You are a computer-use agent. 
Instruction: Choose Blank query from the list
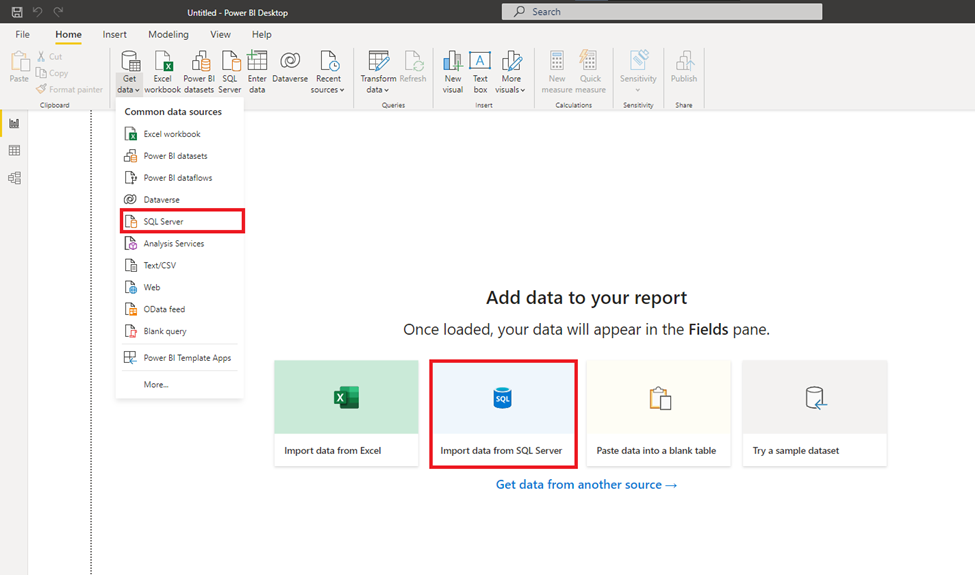click(180, 331)
